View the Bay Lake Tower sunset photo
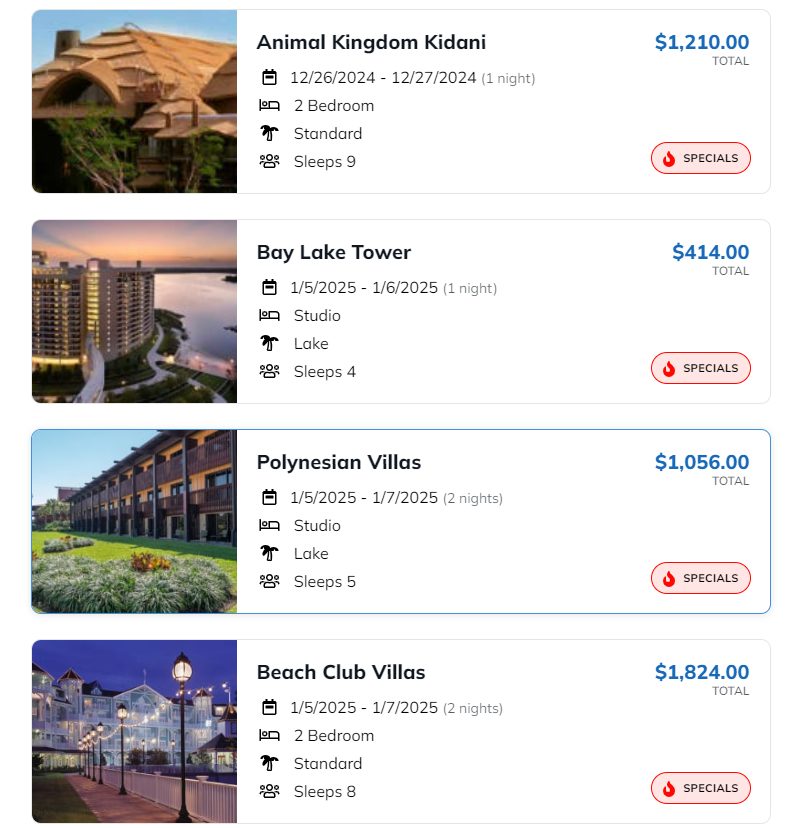This screenshot has width=794, height=828. [134, 311]
